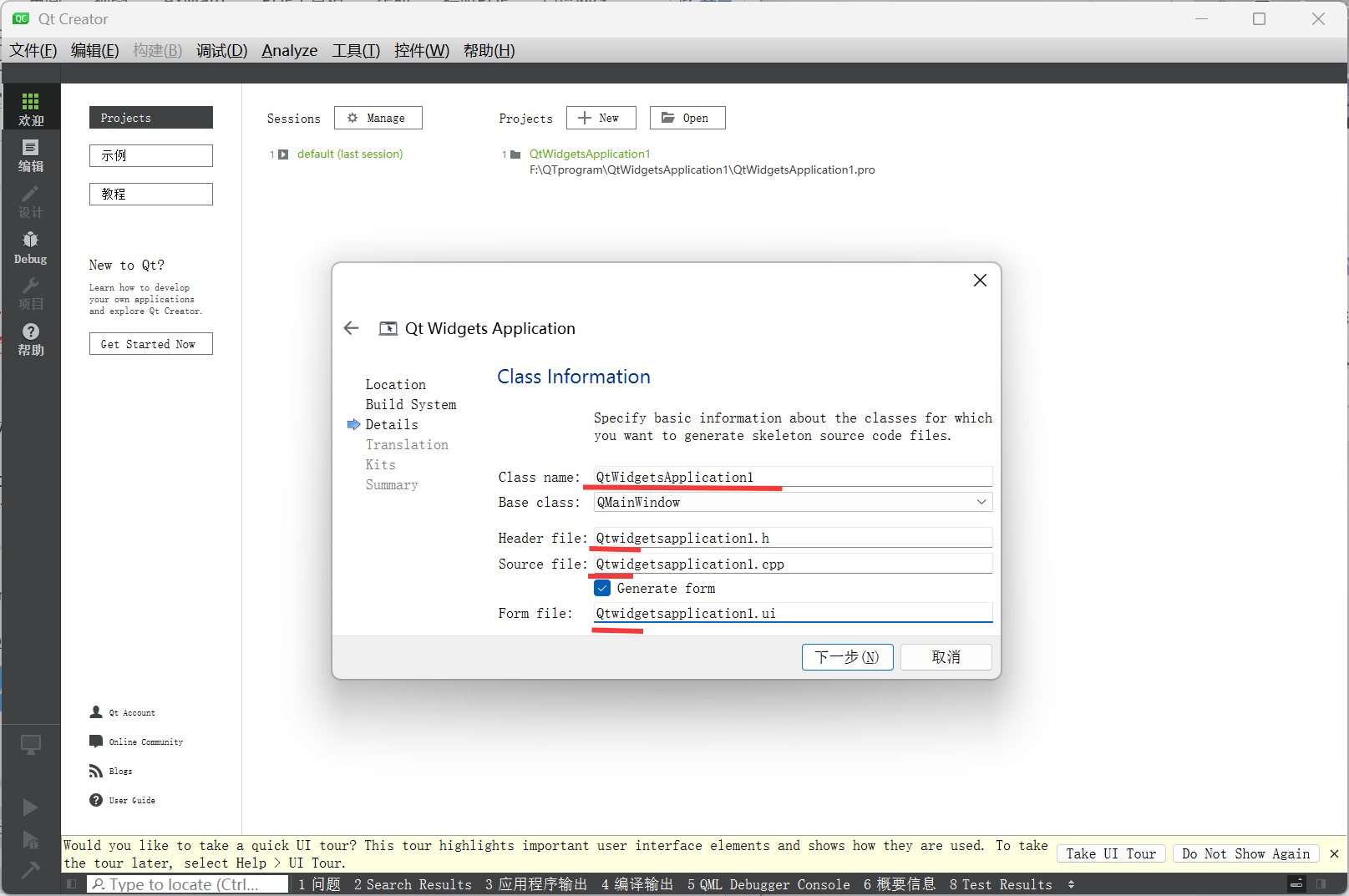
Task: Click the Location step in wizard
Action: tap(396, 384)
